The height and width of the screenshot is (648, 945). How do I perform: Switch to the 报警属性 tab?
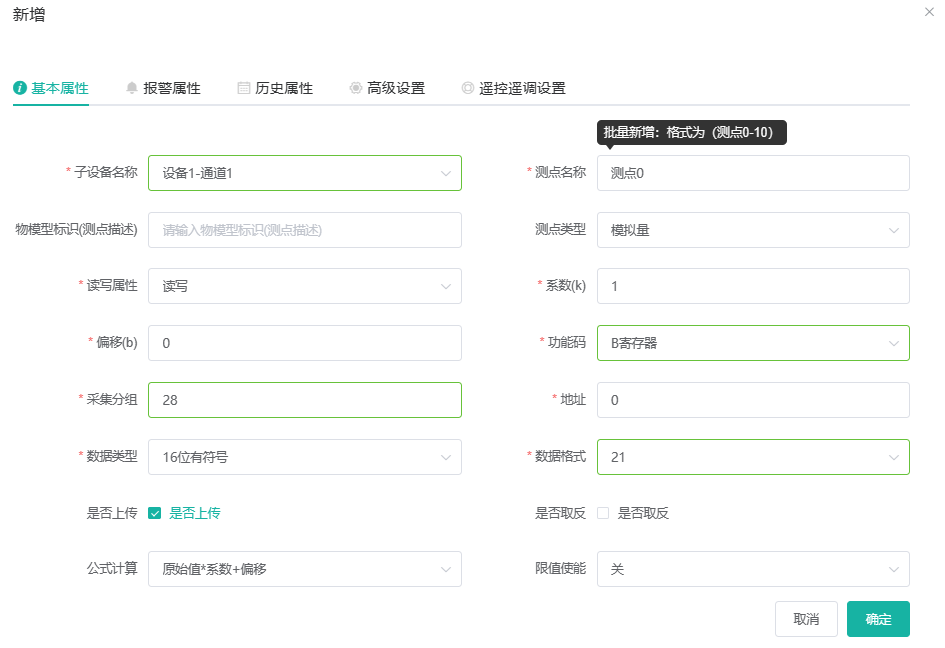[171, 88]
